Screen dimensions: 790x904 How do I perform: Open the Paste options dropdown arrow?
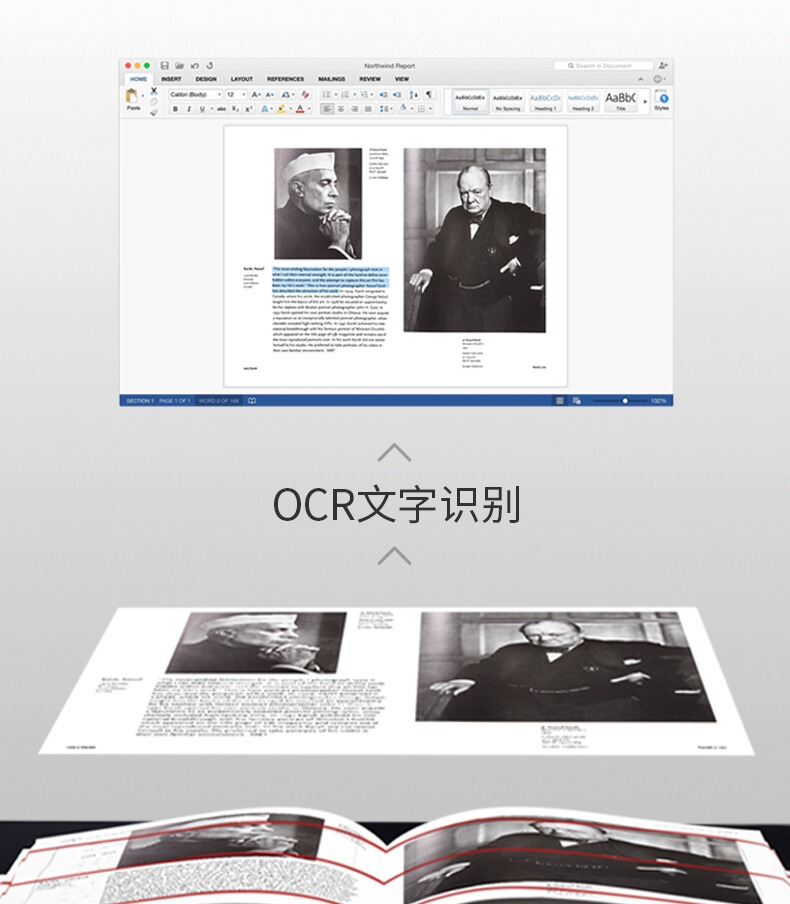[x=143, y=96]
